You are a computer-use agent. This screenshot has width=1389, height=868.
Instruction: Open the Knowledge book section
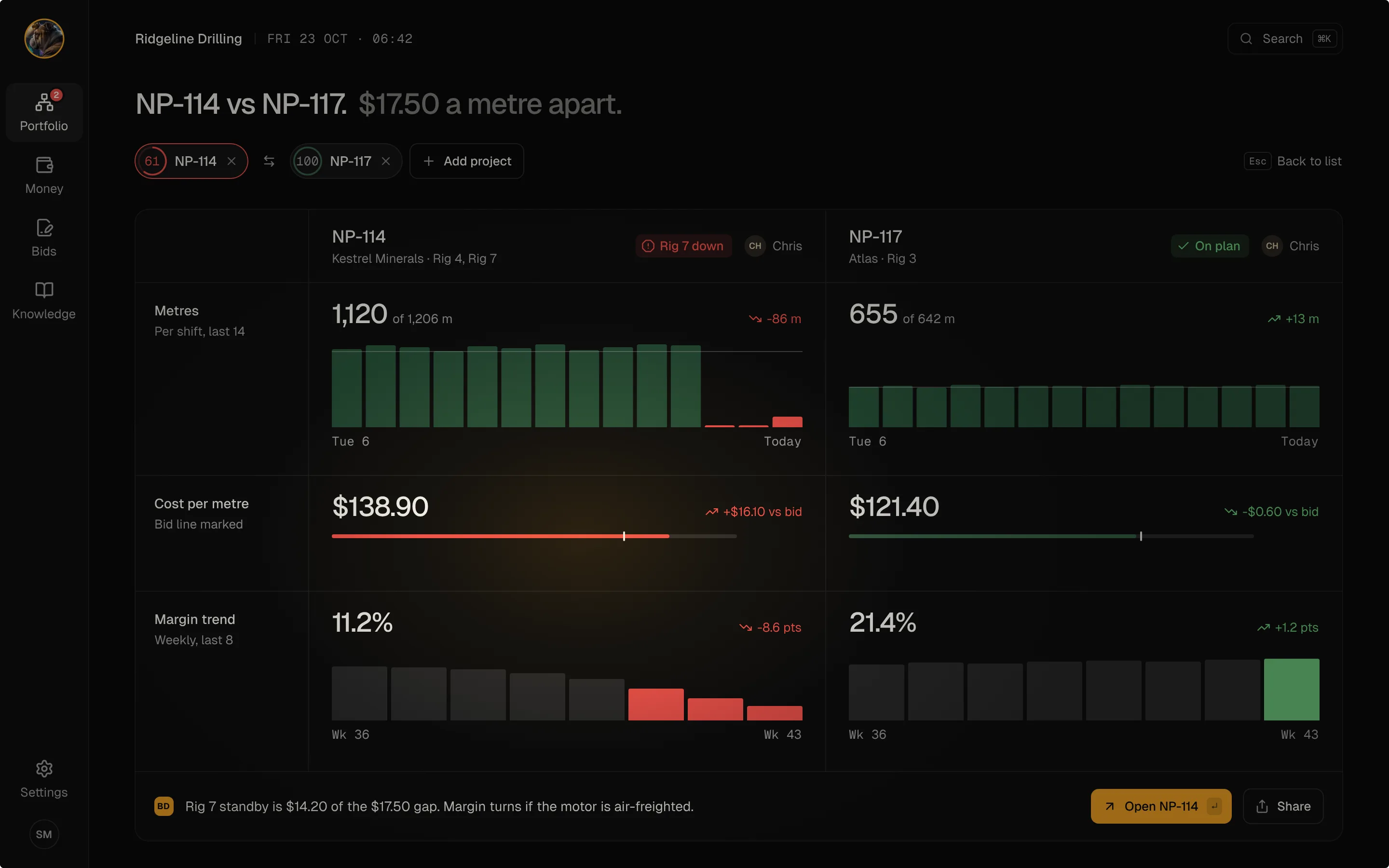click(44, 300)
